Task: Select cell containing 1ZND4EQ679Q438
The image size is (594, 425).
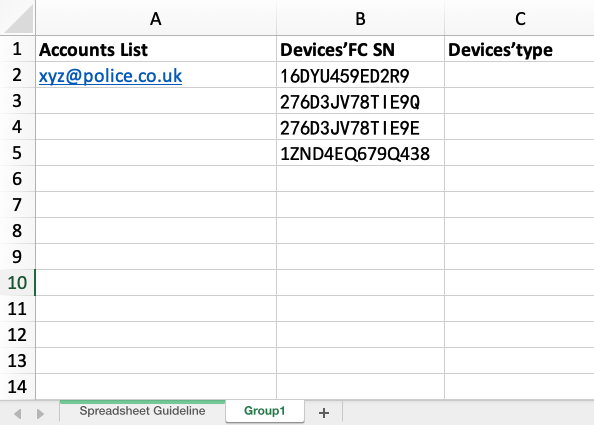Action: [360, 153]
